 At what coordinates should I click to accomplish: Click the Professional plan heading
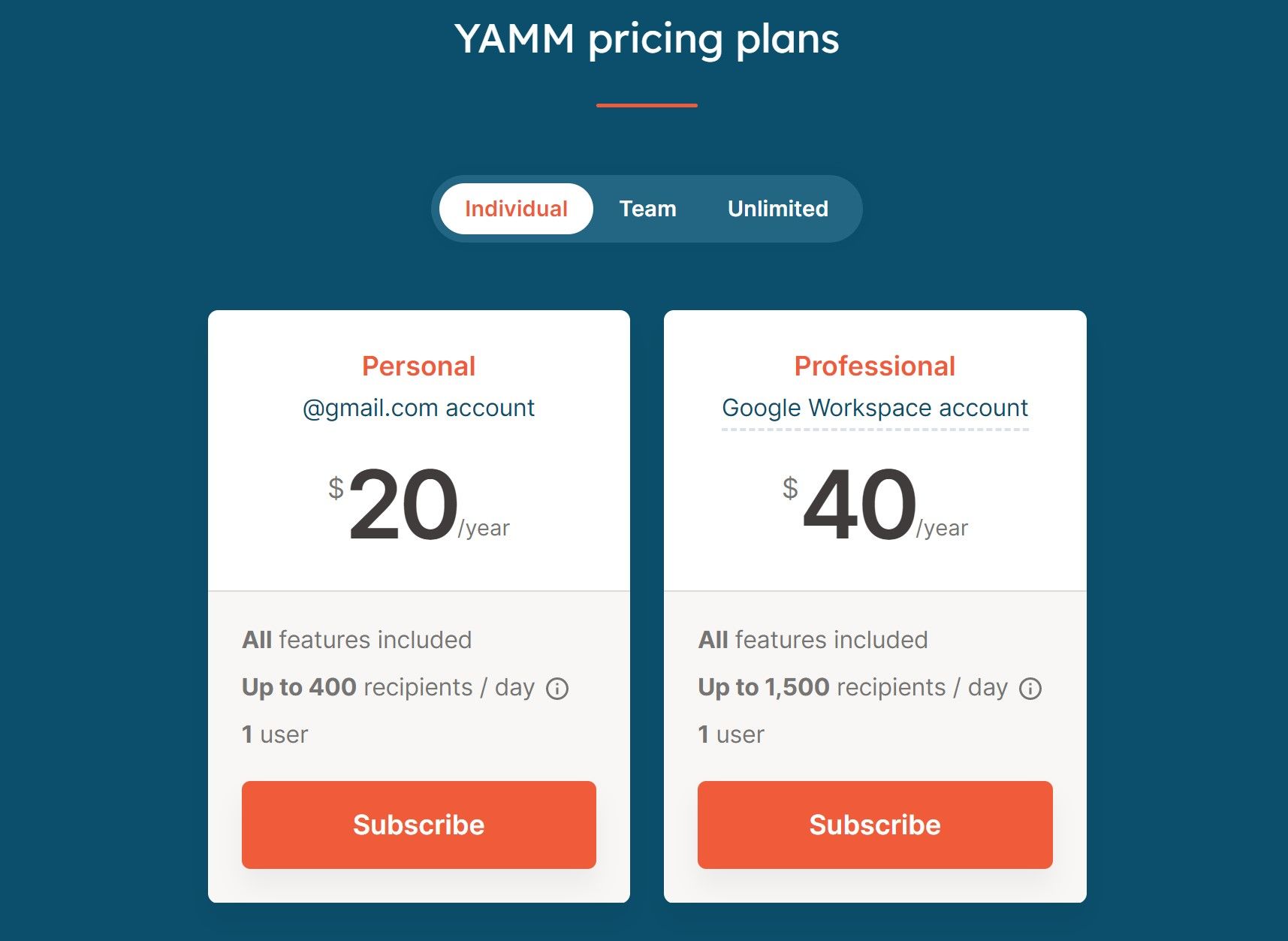pos(874,366)
